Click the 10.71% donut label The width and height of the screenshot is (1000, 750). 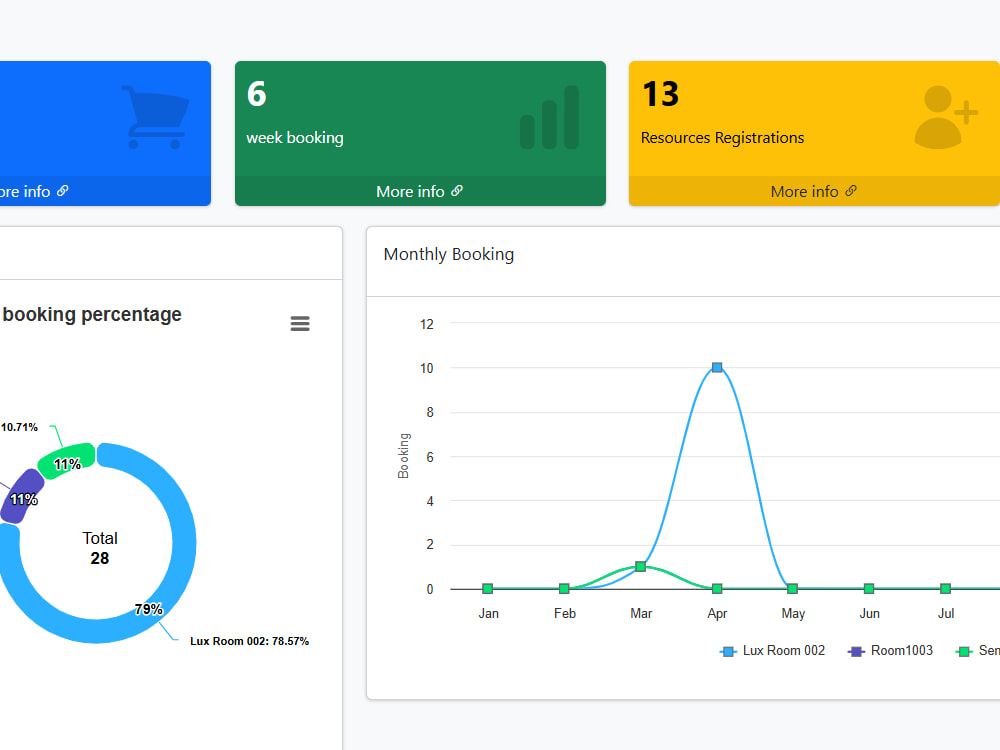pos(19,427)
